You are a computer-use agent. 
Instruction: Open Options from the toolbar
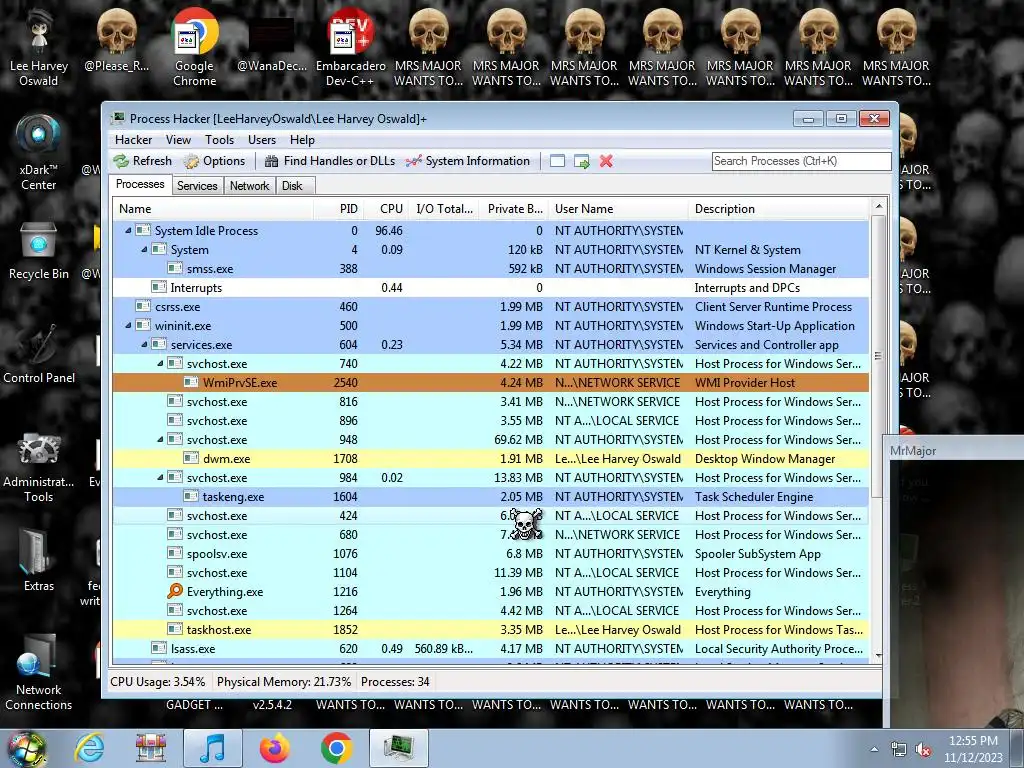pyautogui.click(x=214, y=161)
